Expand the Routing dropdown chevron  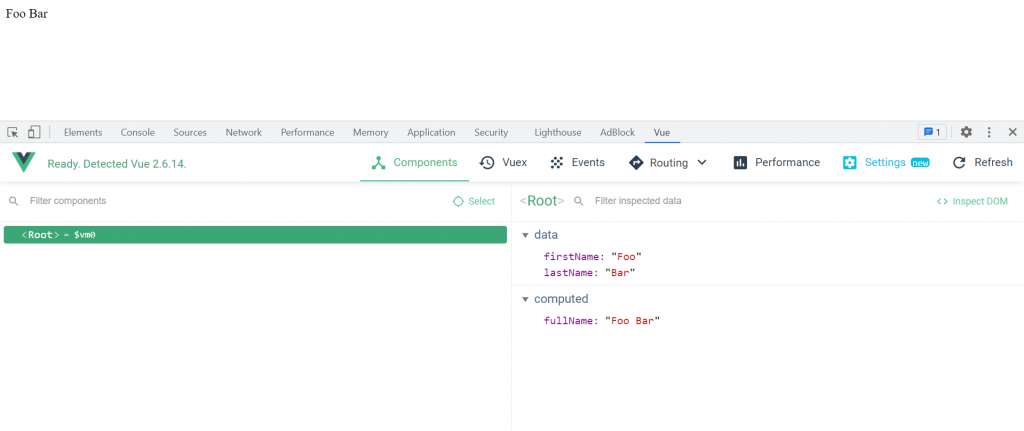click(x=702, y=163)
